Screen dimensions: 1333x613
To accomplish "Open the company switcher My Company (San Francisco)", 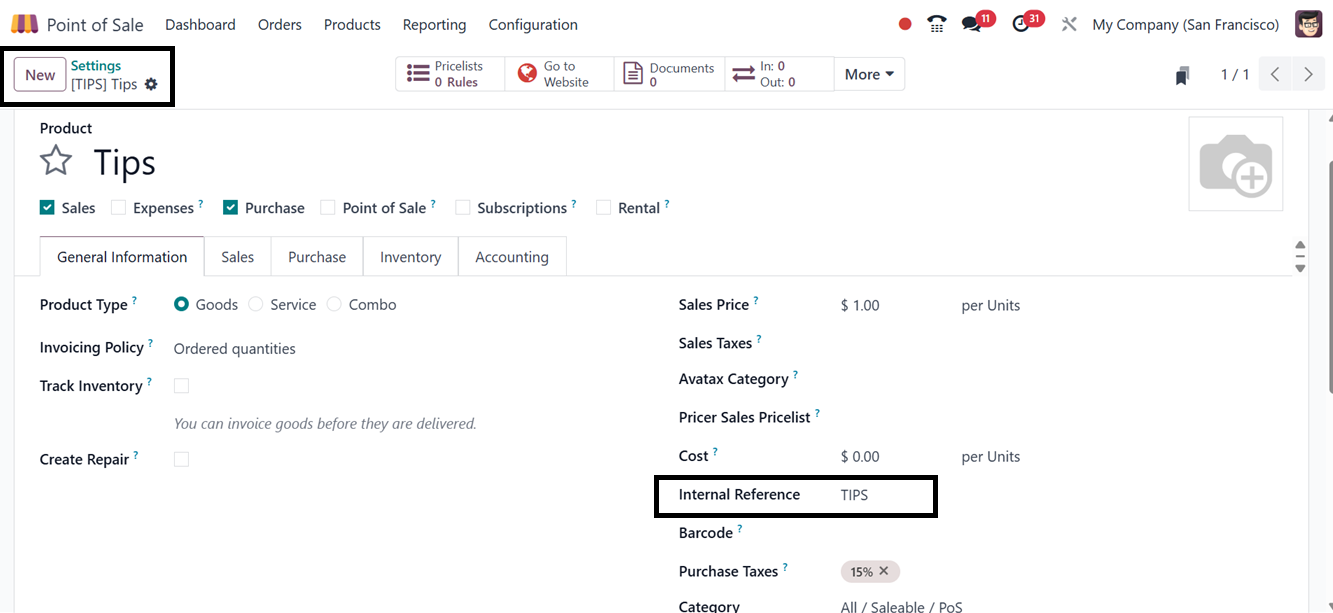I will coord(1185,24).
